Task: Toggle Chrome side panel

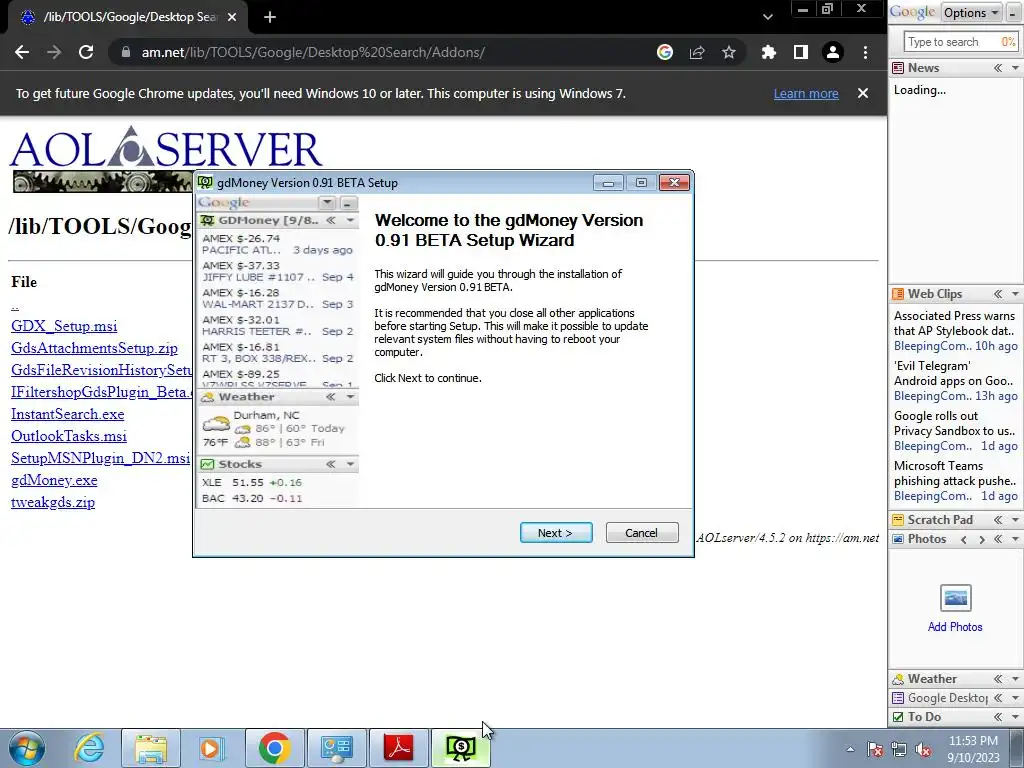Action: coord(801,52)
